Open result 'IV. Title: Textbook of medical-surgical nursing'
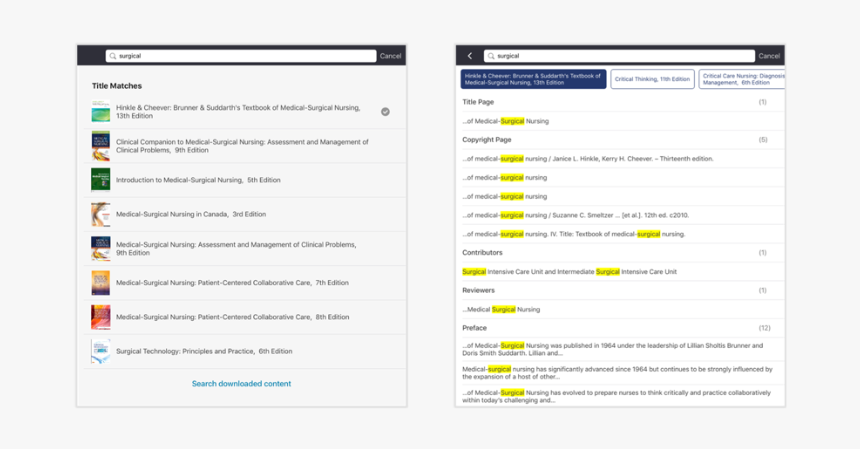 574,234
